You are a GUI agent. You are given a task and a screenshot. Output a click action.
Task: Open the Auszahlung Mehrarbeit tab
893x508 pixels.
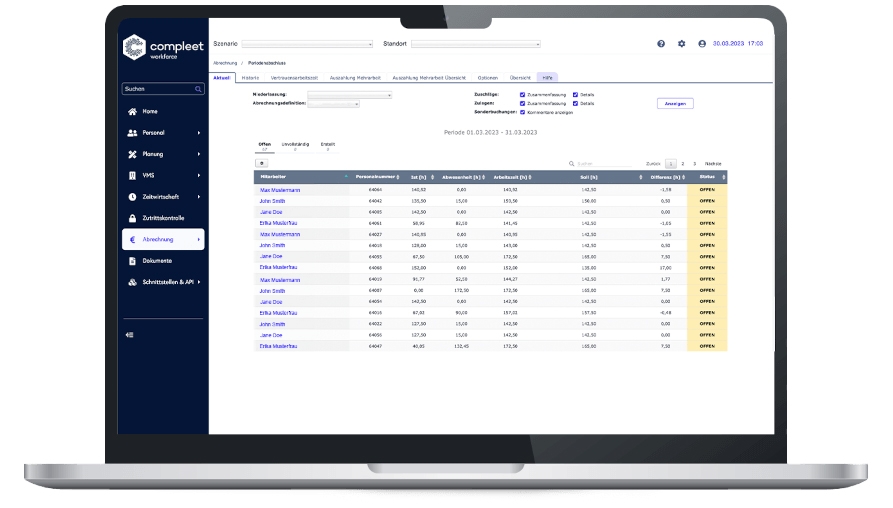(x=355, y=78)
